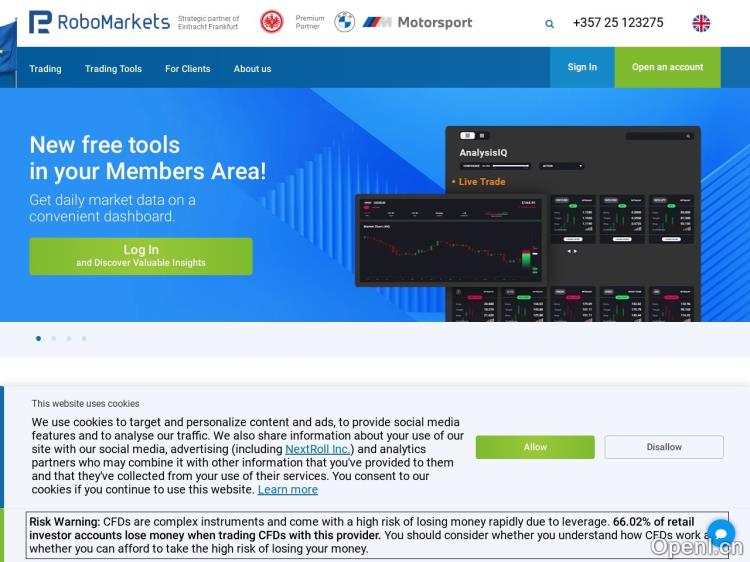Viewport: 750px width, 562px height.
Task: Open the NextRoll Inc. link
Action: click(318, 449)
